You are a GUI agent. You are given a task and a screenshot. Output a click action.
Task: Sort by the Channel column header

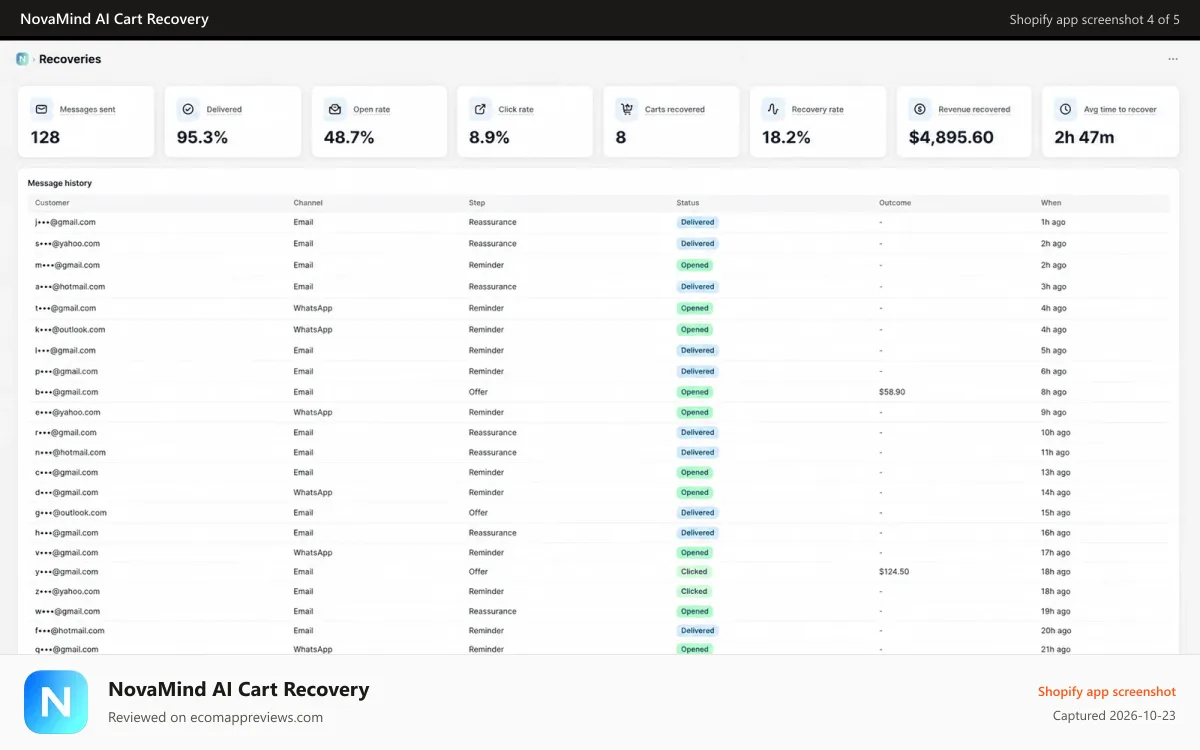click(308, 203)
